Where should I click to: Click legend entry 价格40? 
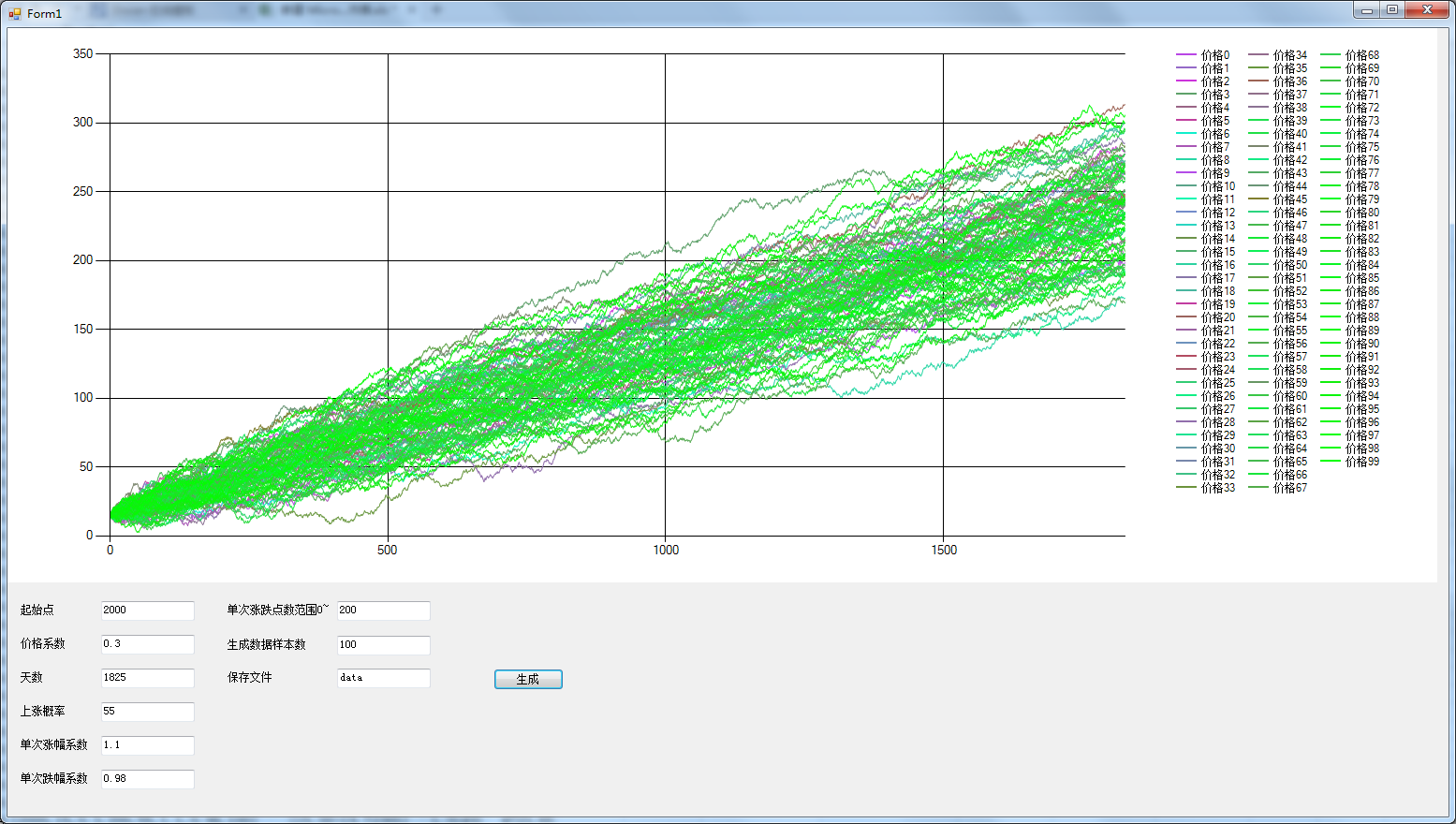1278,134
